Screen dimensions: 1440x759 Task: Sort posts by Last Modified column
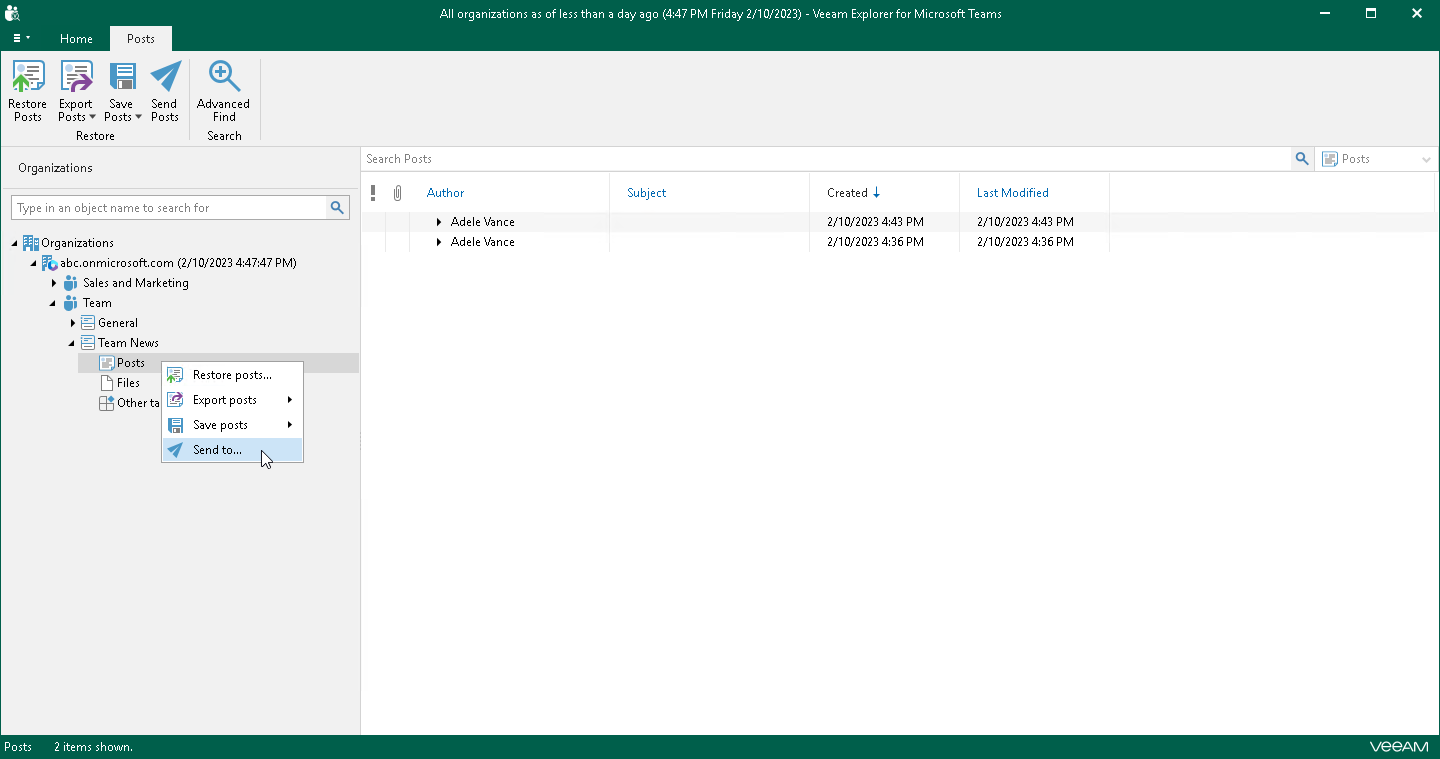(x=1012, y=193)
